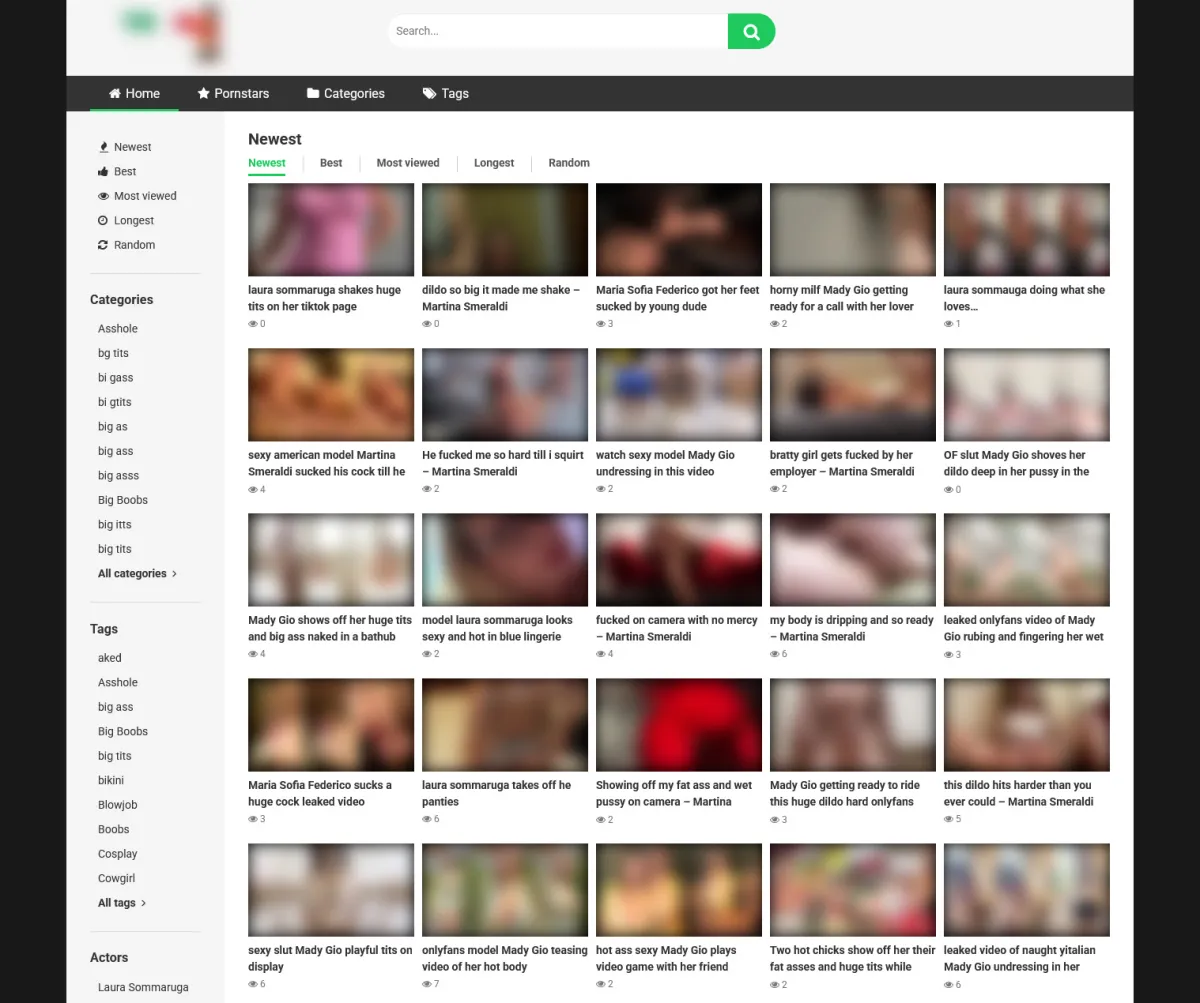Viewport: 1200px width, 1003px height.
Task: Click the refresh icon beside Random in sidebar
Action: coord(103,245)
